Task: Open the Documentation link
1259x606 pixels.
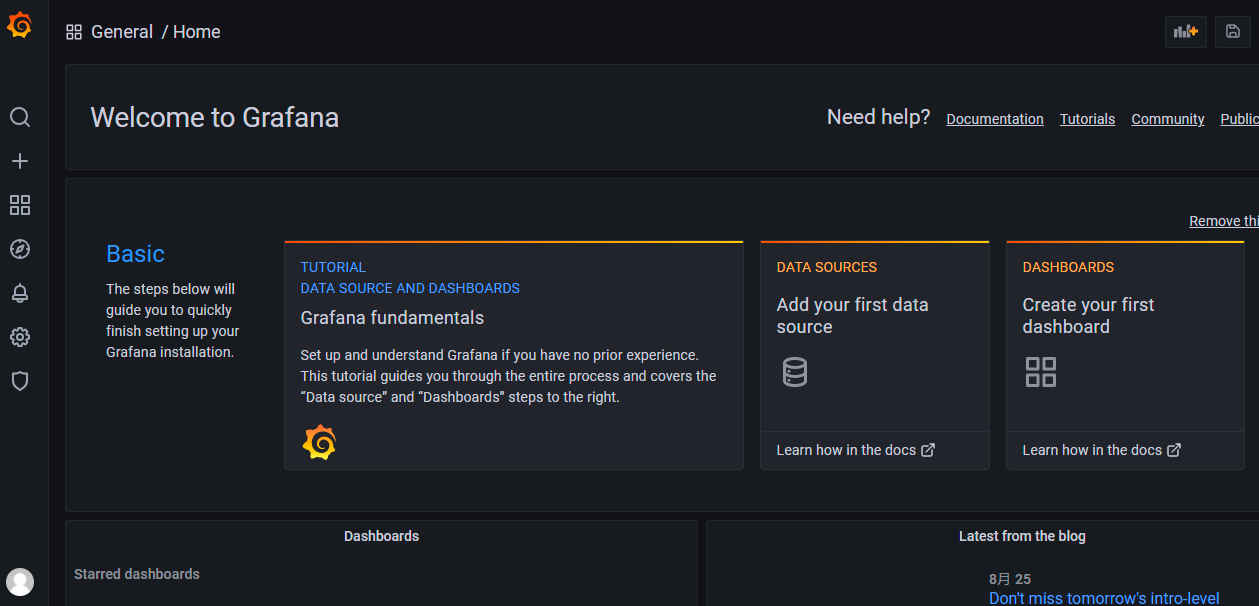Action: coord(995,119)
